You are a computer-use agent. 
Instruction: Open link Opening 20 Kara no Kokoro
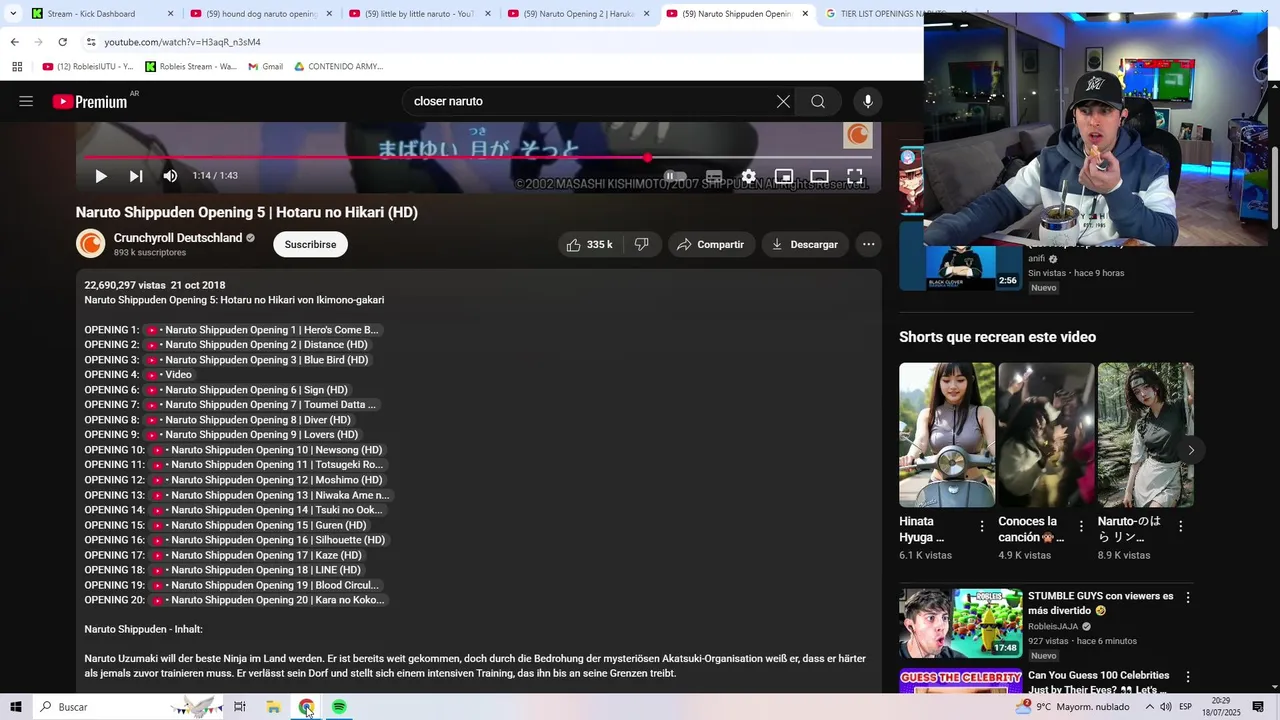269,600
